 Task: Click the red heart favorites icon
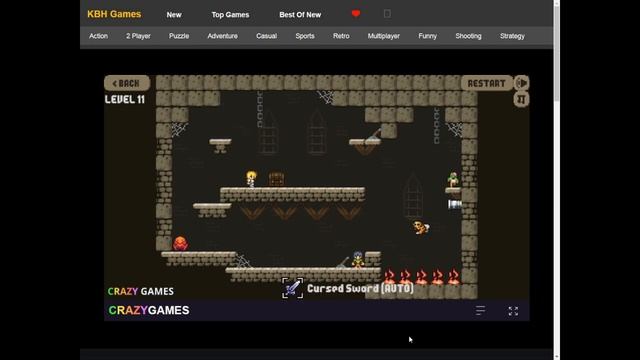coord(356,13)
